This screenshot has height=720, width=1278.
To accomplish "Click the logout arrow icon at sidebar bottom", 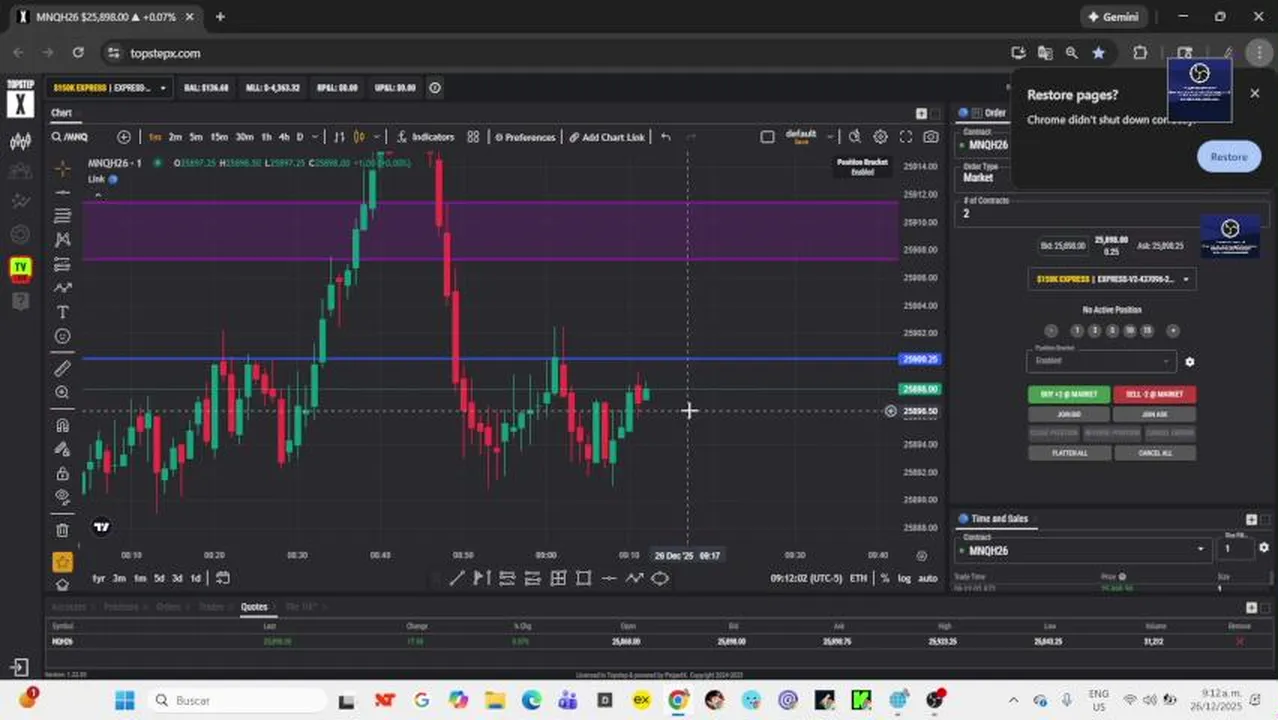I will [20, 667].
